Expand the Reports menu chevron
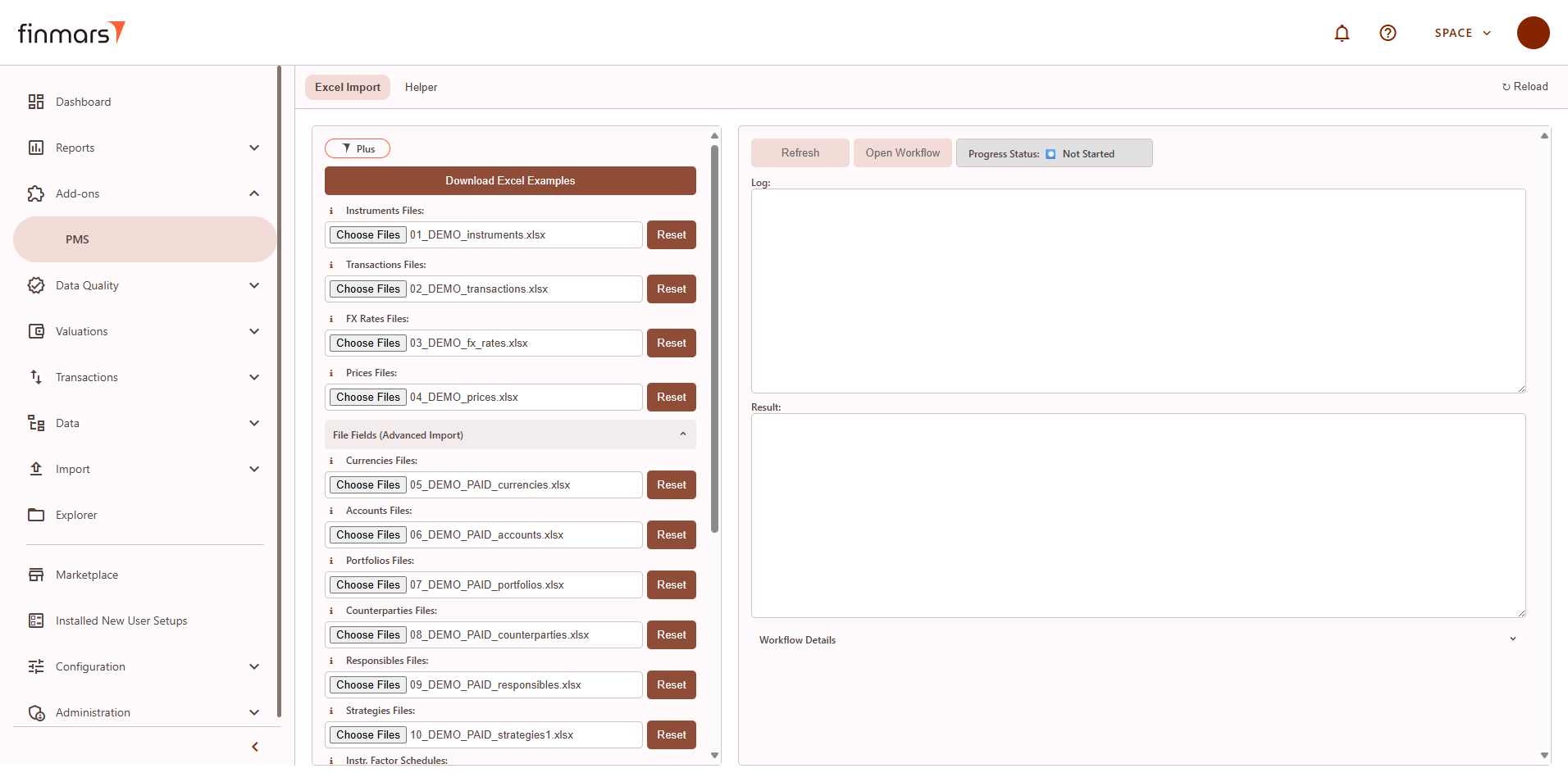 click(x=254, y=148)
